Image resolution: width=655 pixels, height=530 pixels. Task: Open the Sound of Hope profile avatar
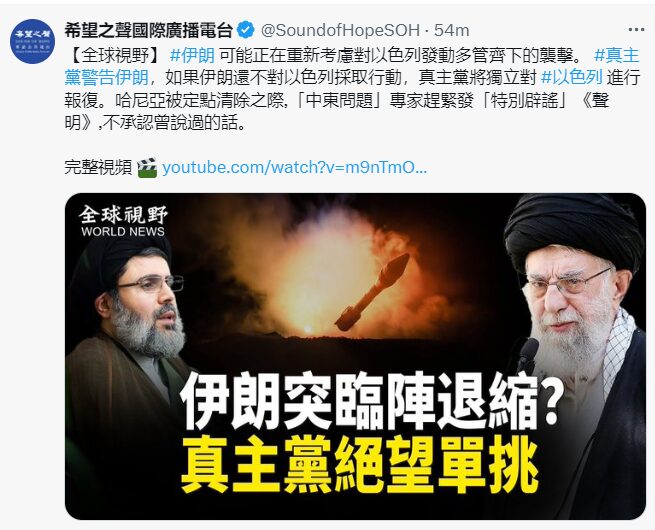coord(32,41)
